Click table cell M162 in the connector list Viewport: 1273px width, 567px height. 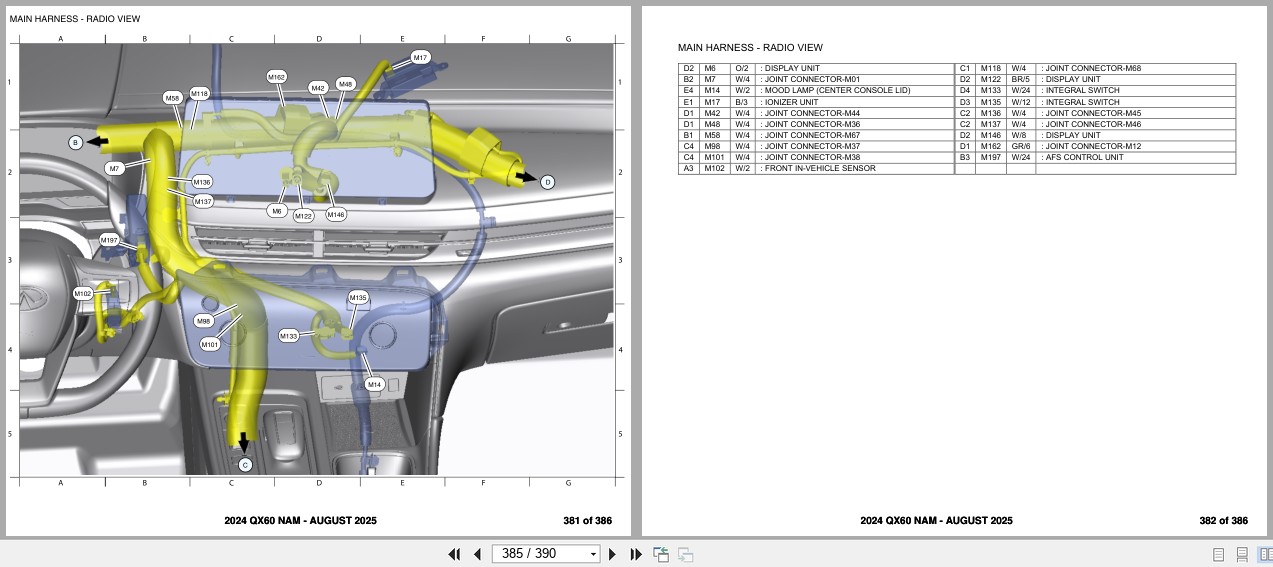point(991,147)
